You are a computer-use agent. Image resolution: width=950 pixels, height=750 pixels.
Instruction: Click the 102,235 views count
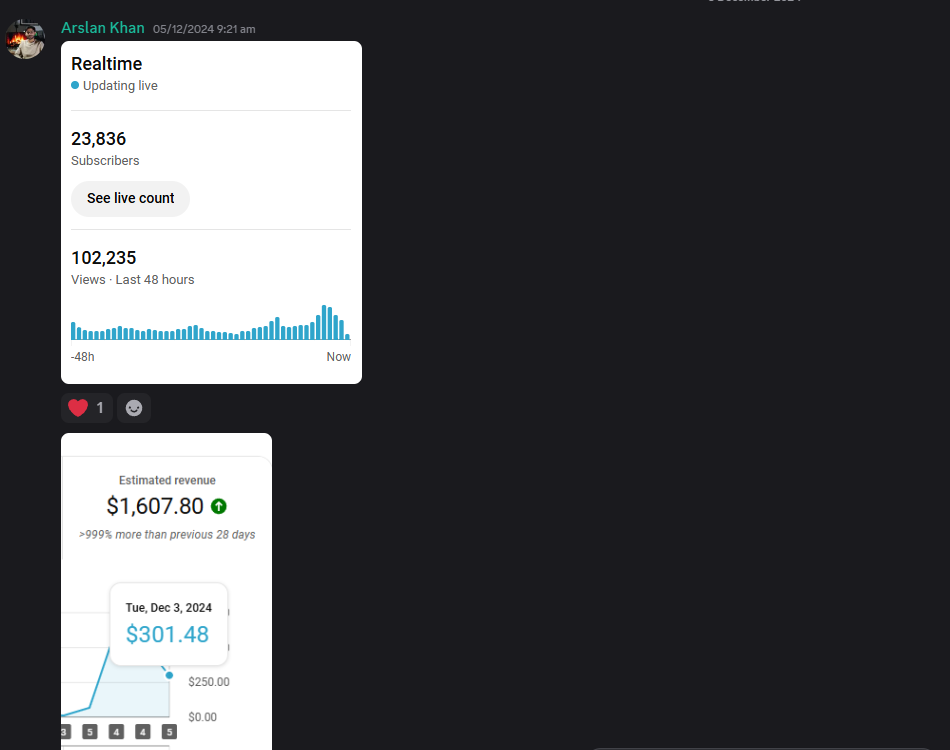(104, 257)
